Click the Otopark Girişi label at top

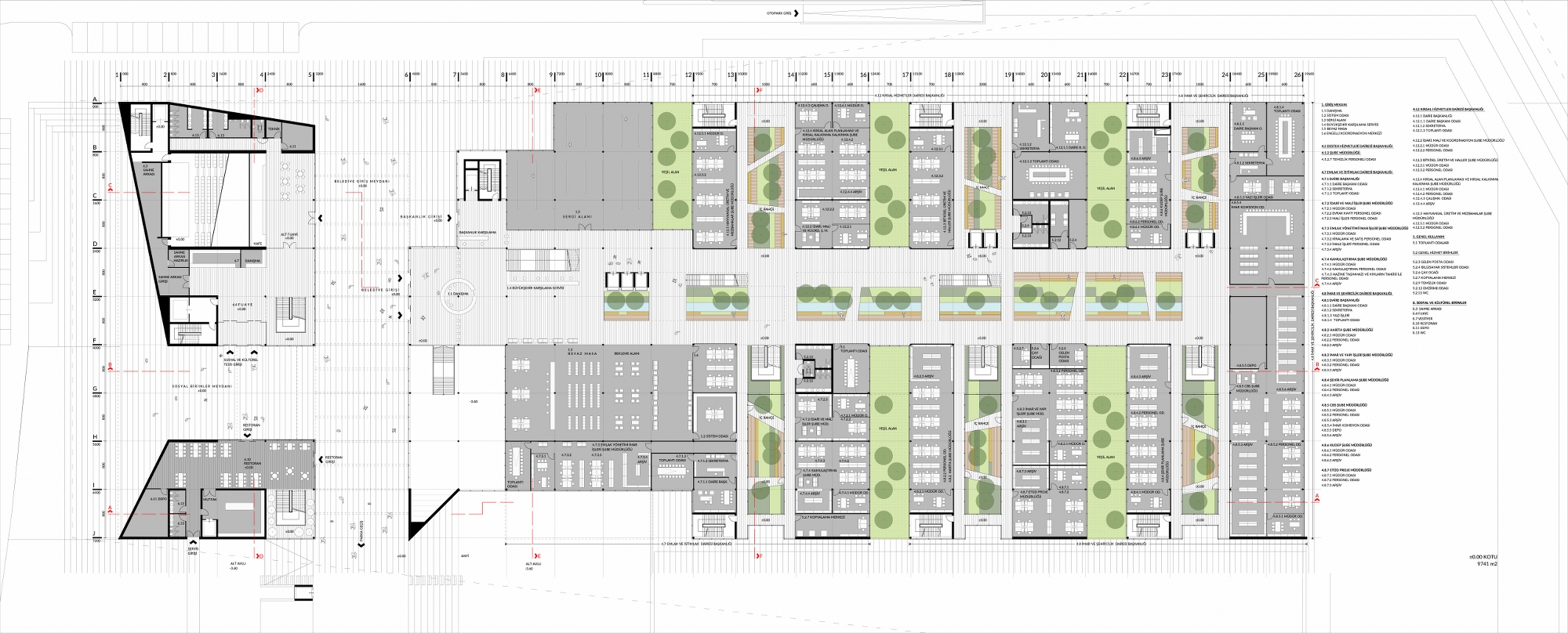[783, 15]
